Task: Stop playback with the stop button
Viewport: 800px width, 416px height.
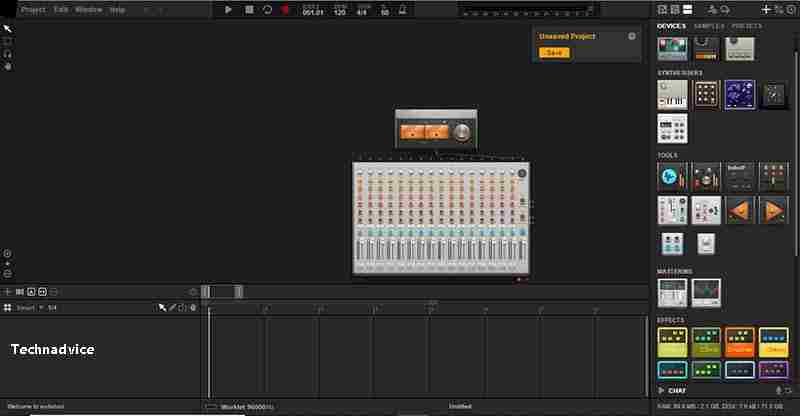Action: click(248, 10)
